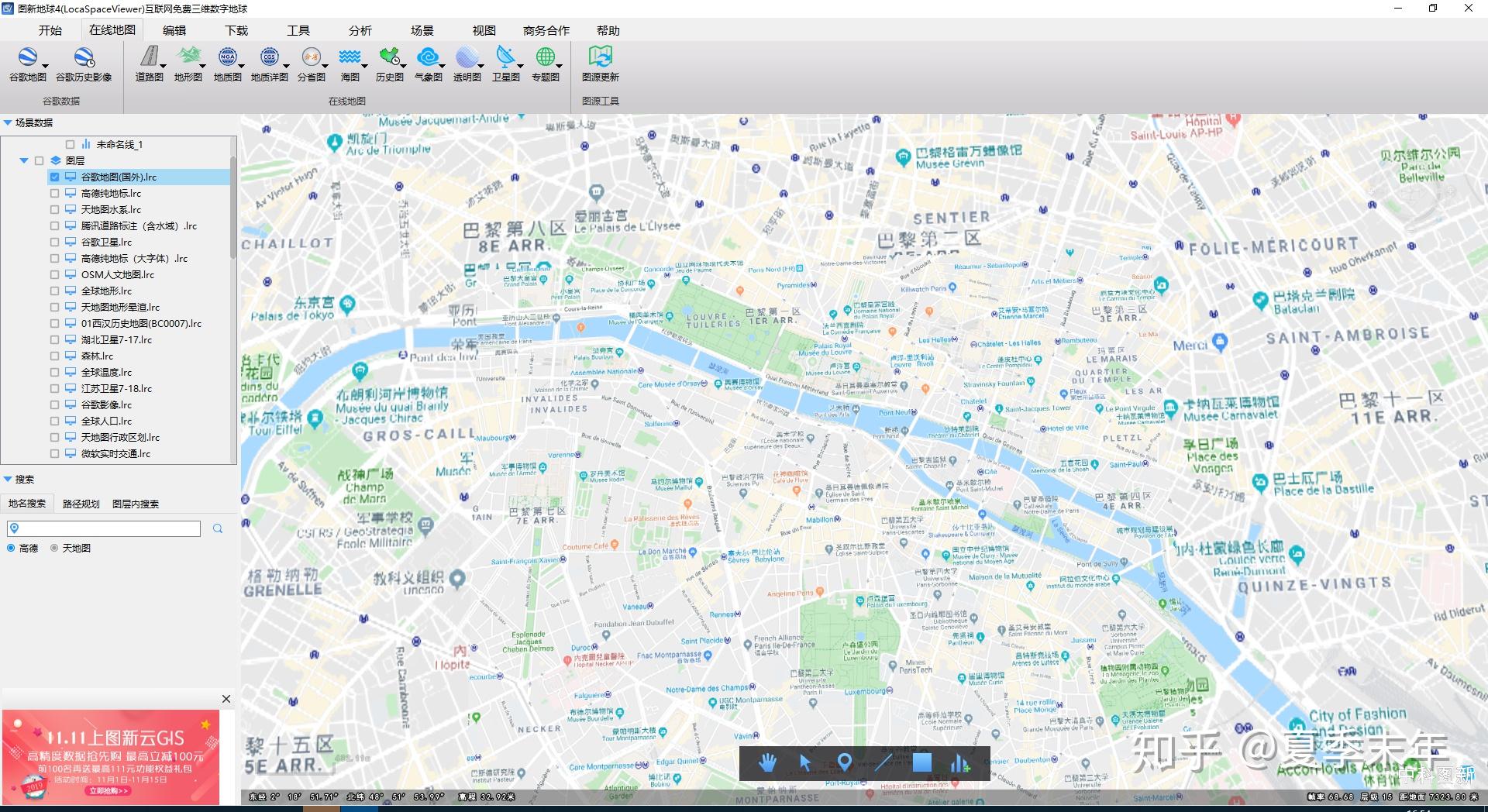Open the 商务合作 ribbon tab

tap(546, 30)
